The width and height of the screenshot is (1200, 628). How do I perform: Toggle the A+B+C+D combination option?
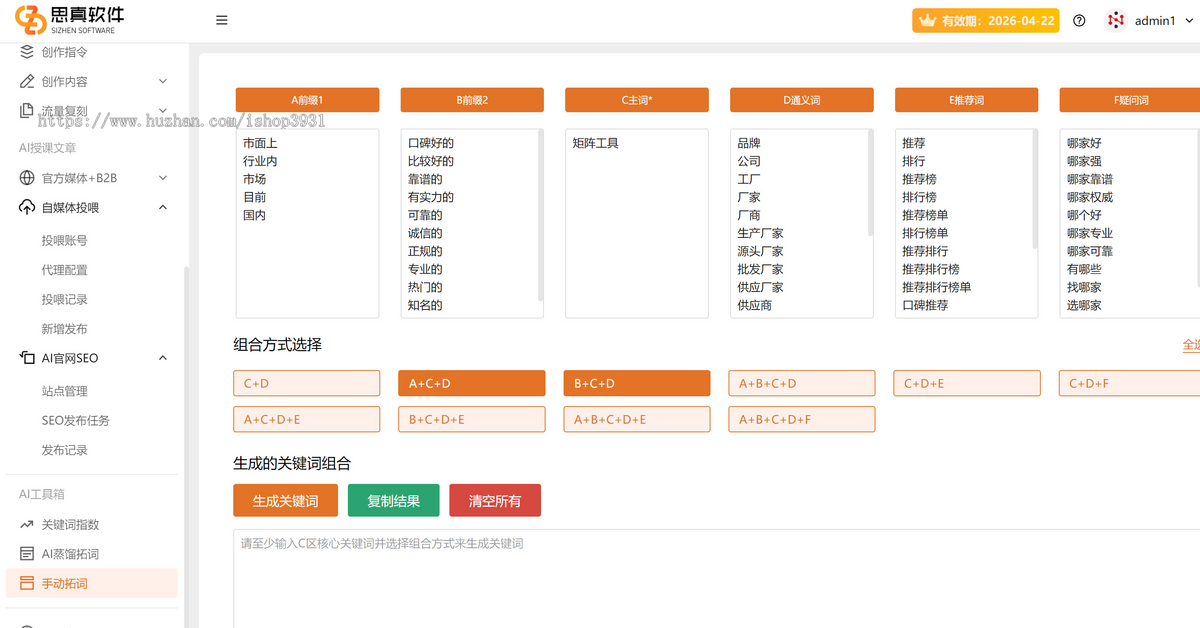point(802,383)
